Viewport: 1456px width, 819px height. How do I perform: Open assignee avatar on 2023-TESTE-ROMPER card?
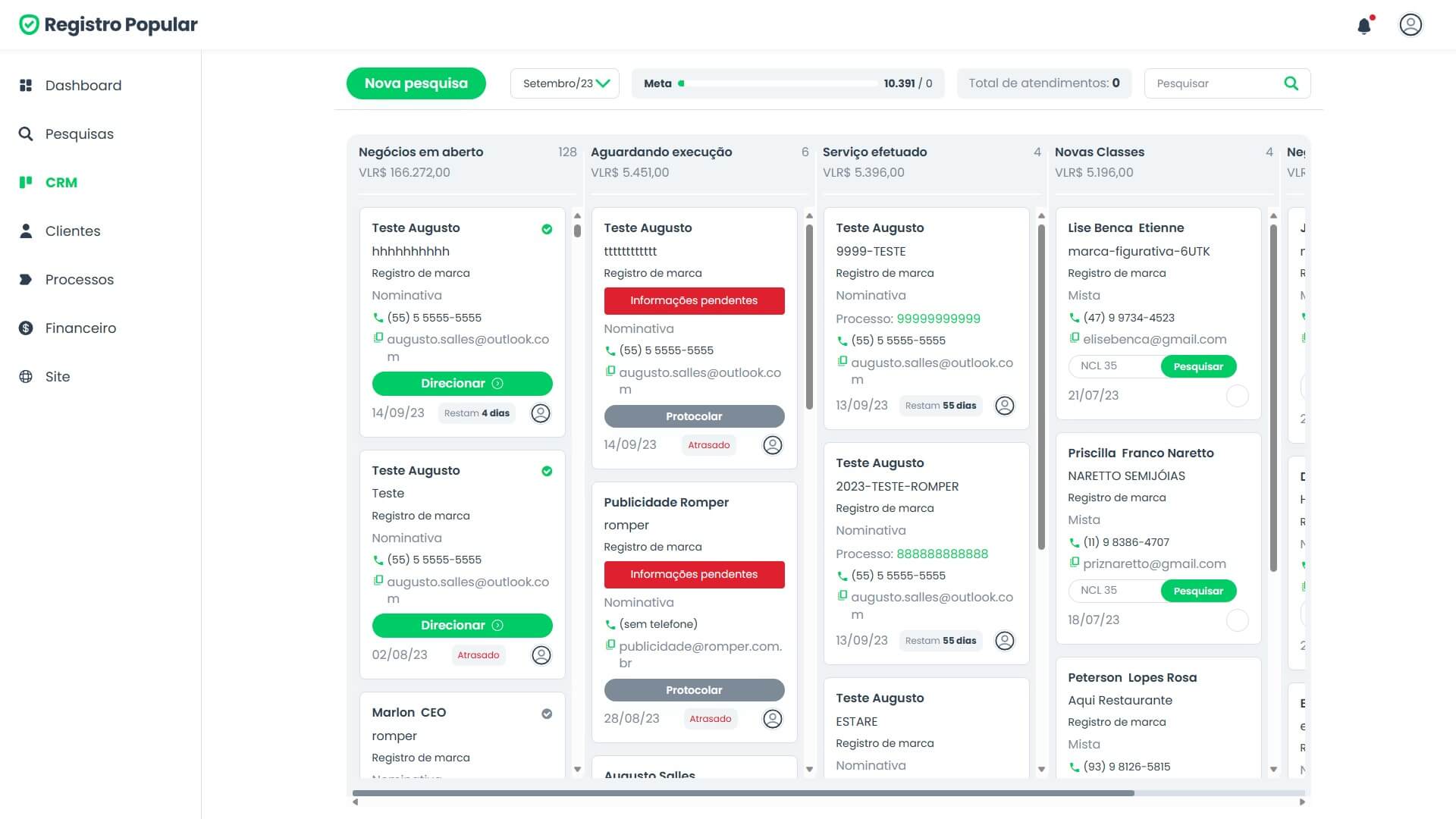pos(1005,641)
